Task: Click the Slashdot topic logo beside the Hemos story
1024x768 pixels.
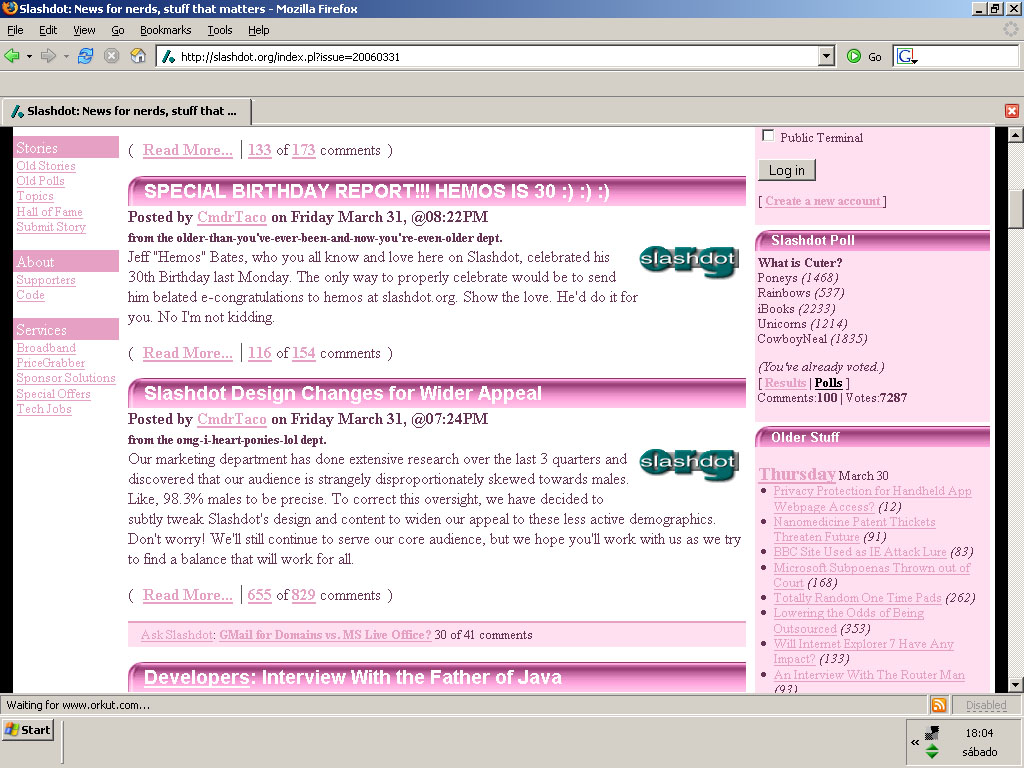Action: 688,261
